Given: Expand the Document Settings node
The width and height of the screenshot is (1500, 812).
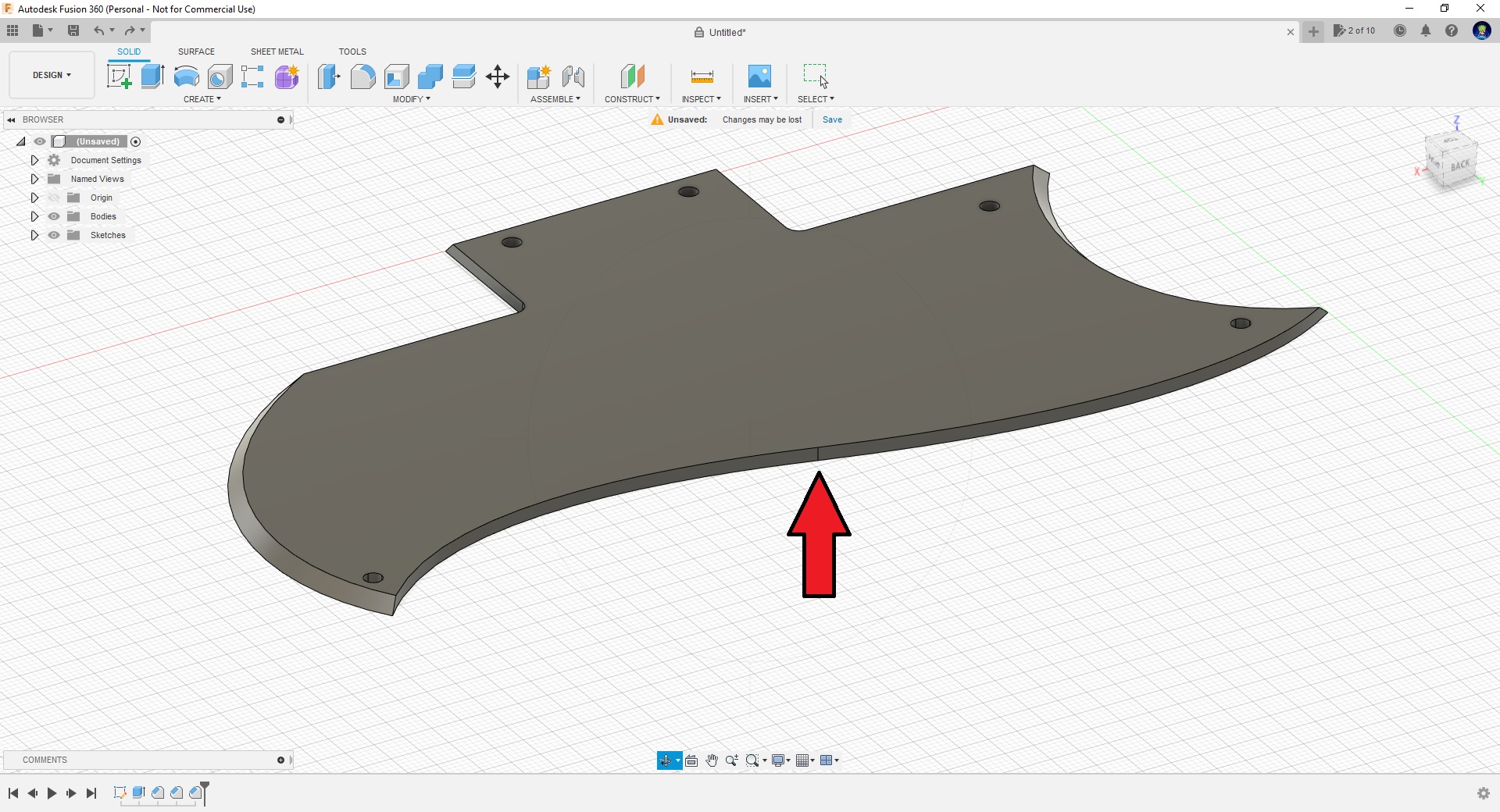Looking at the screenshot, I should (x=34, y=160).
